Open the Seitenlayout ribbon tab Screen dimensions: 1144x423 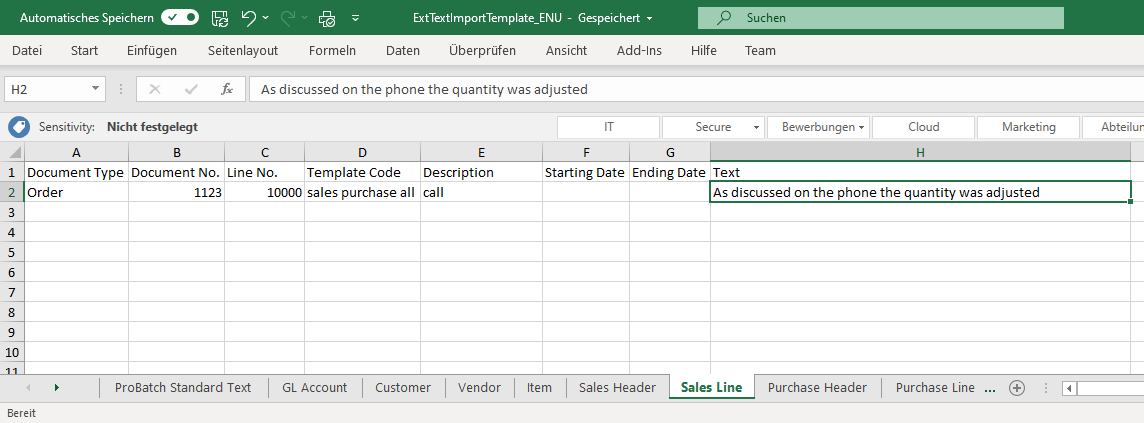[x=243, y=50]
